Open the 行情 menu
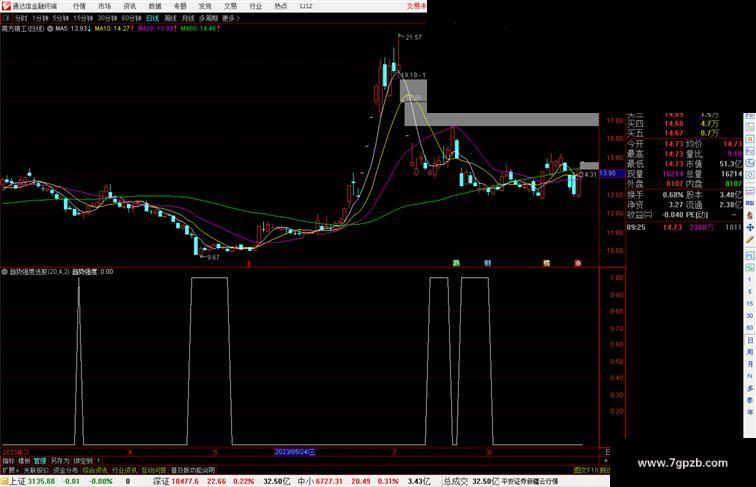Viewport: 756px width, 487px height. tap(80, 6)
